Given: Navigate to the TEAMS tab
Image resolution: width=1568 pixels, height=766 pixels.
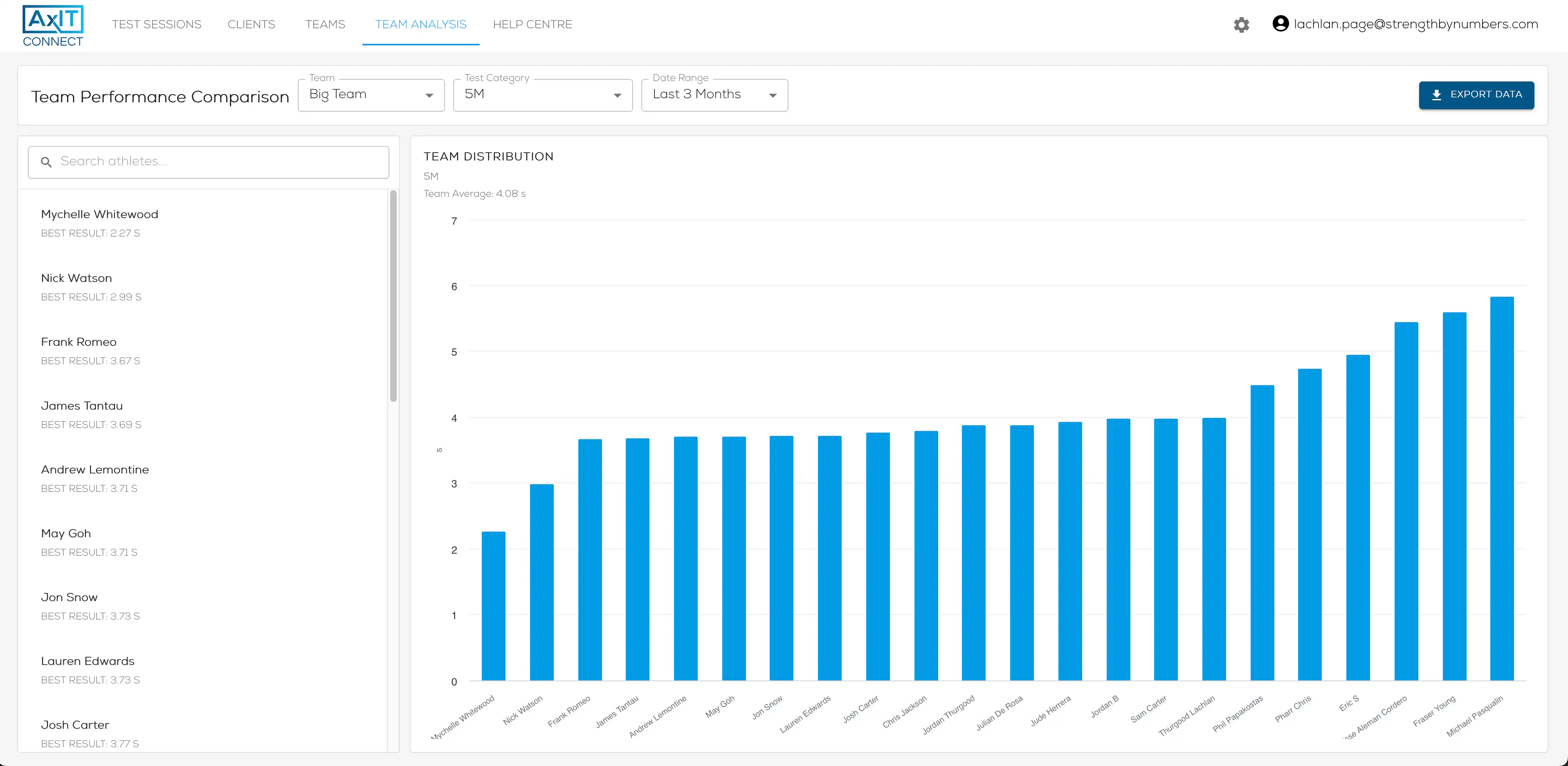Looking at the screenshot, I should click(x=325, y=25).
